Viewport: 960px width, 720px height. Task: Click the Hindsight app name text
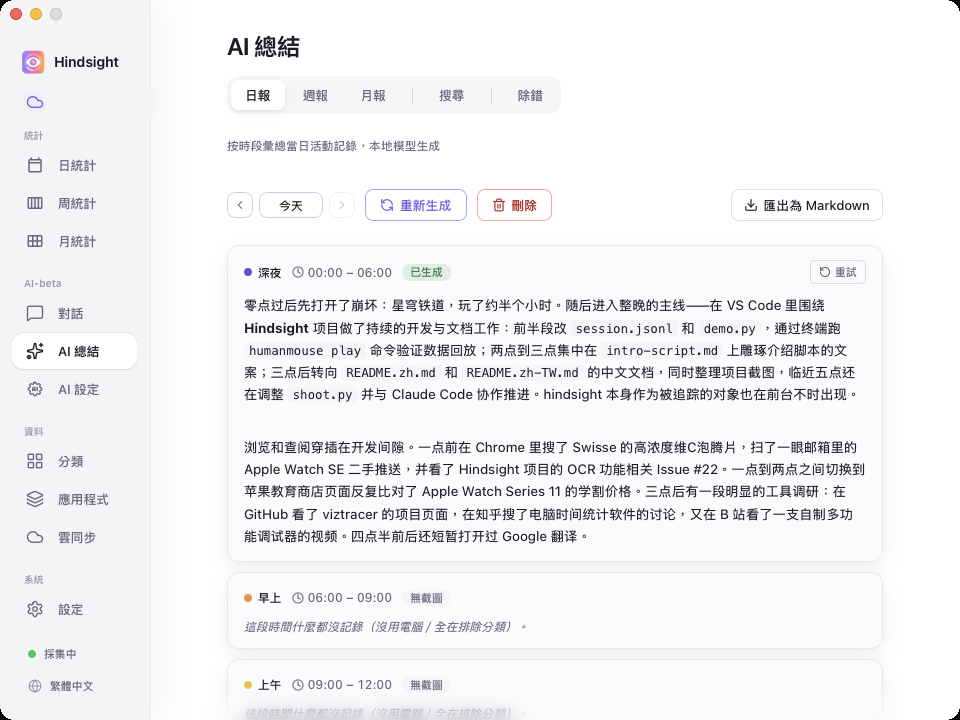click(x=86, y=62)
